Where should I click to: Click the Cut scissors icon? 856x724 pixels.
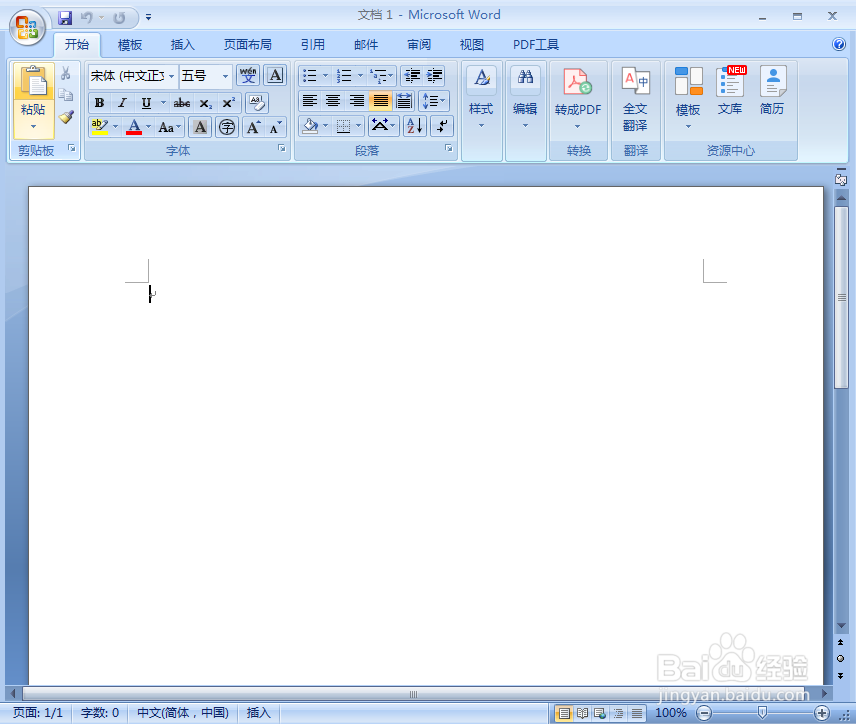[x=66, y=73]
